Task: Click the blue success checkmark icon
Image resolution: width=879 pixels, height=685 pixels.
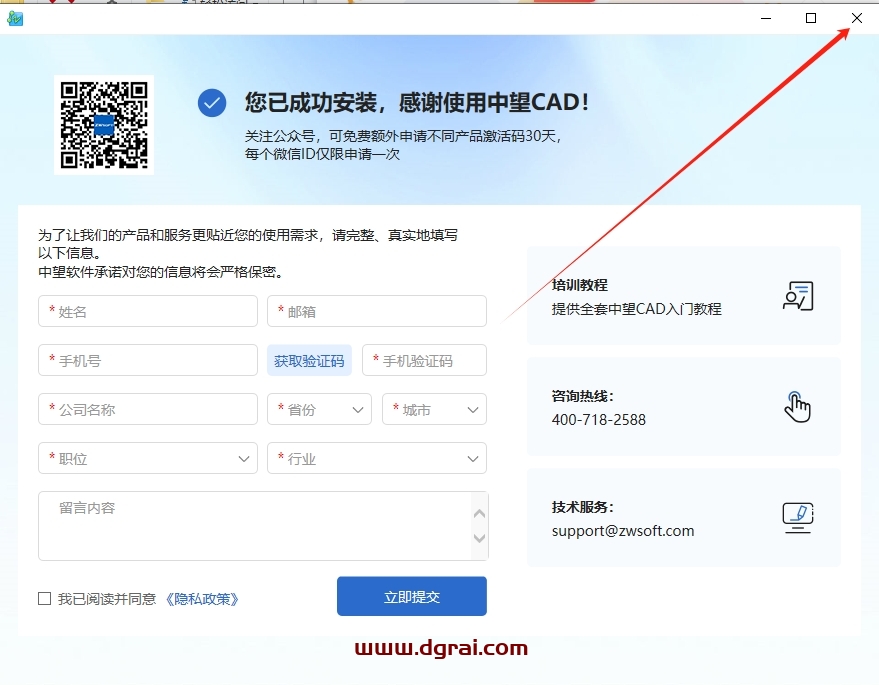Action: [212, 103]
